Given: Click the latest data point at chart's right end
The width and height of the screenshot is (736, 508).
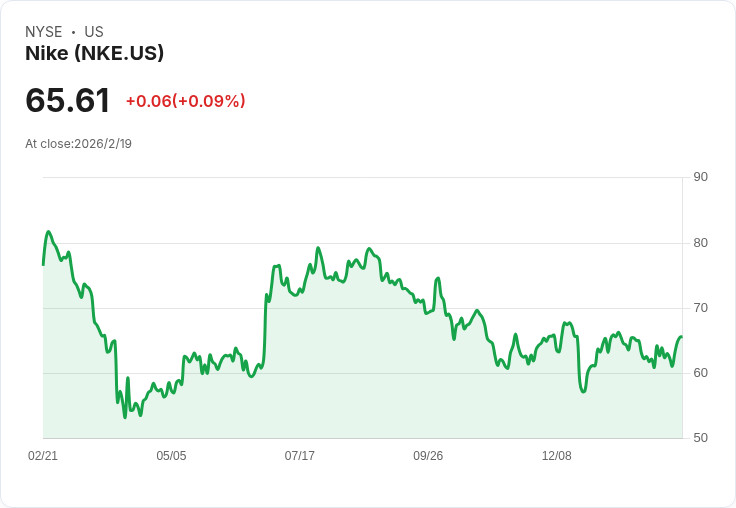Looking at the screenshot, I should pos(681,337).
